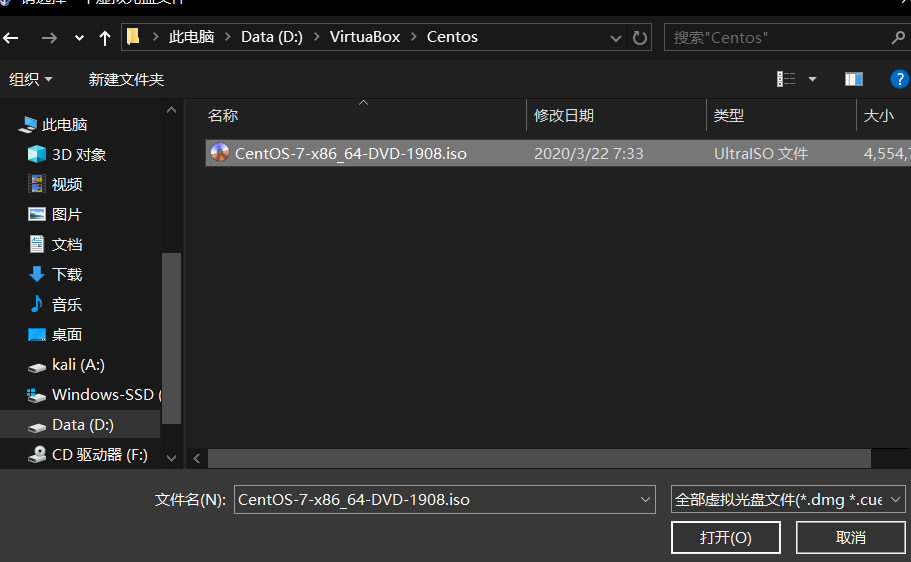Open 视频 folder in sidebar
Viewport: 911px width, 562px height.
point(55,184)
